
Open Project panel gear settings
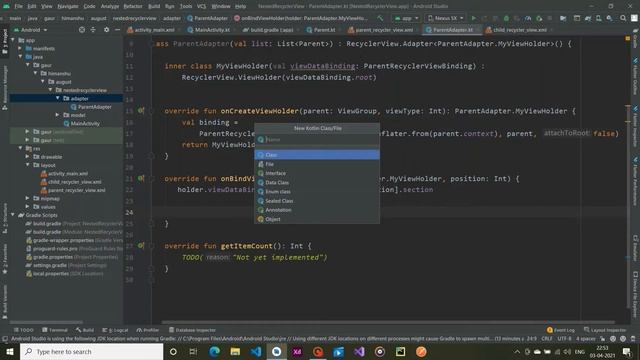tap(107, 30)
